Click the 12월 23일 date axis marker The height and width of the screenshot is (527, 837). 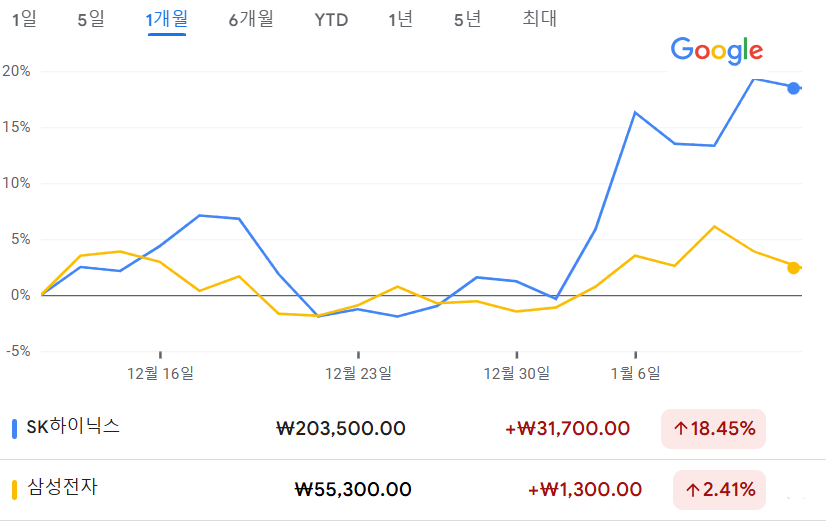[358, 373]
